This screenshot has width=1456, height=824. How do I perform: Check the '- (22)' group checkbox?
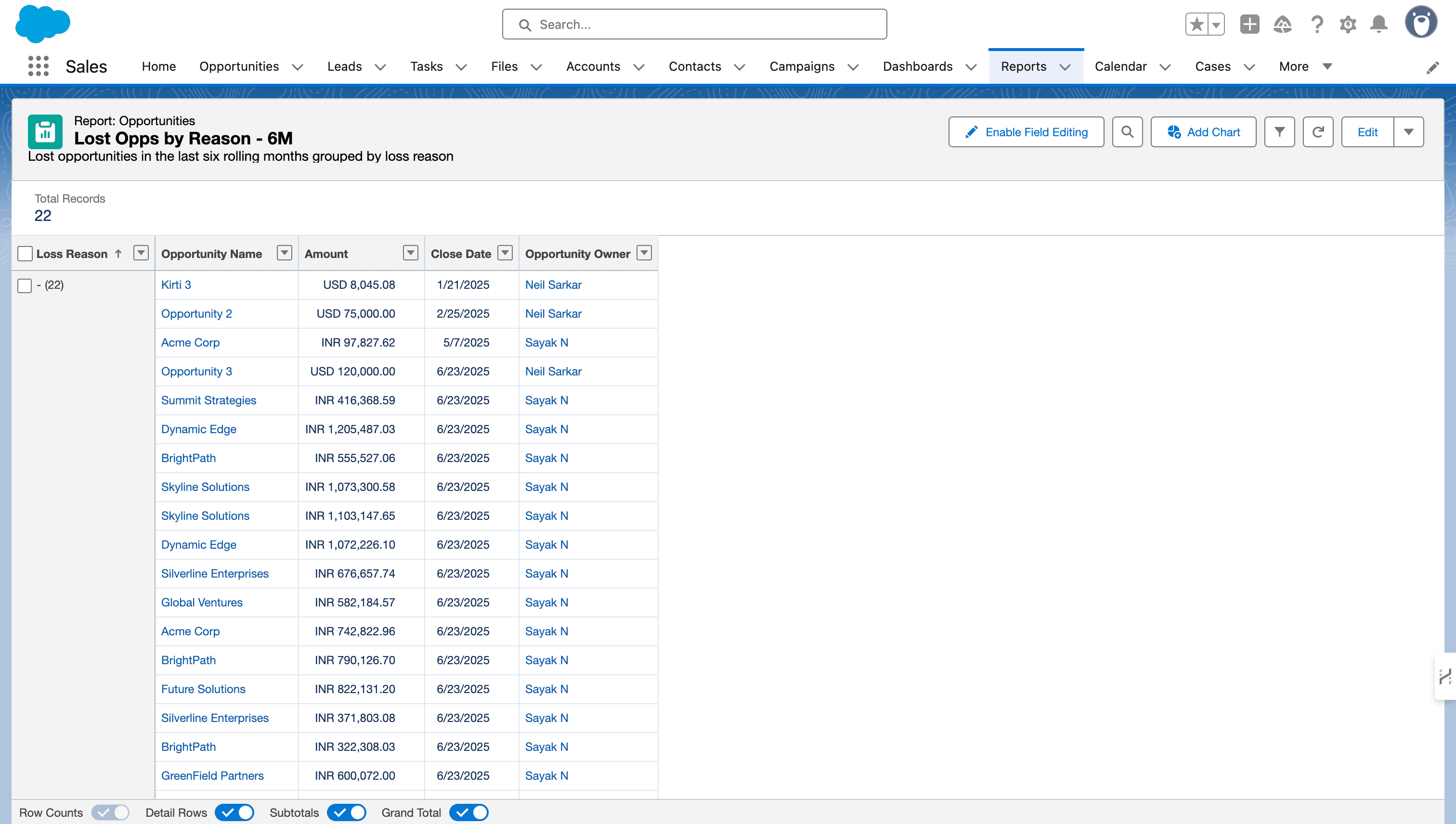[x=25, y=285]
